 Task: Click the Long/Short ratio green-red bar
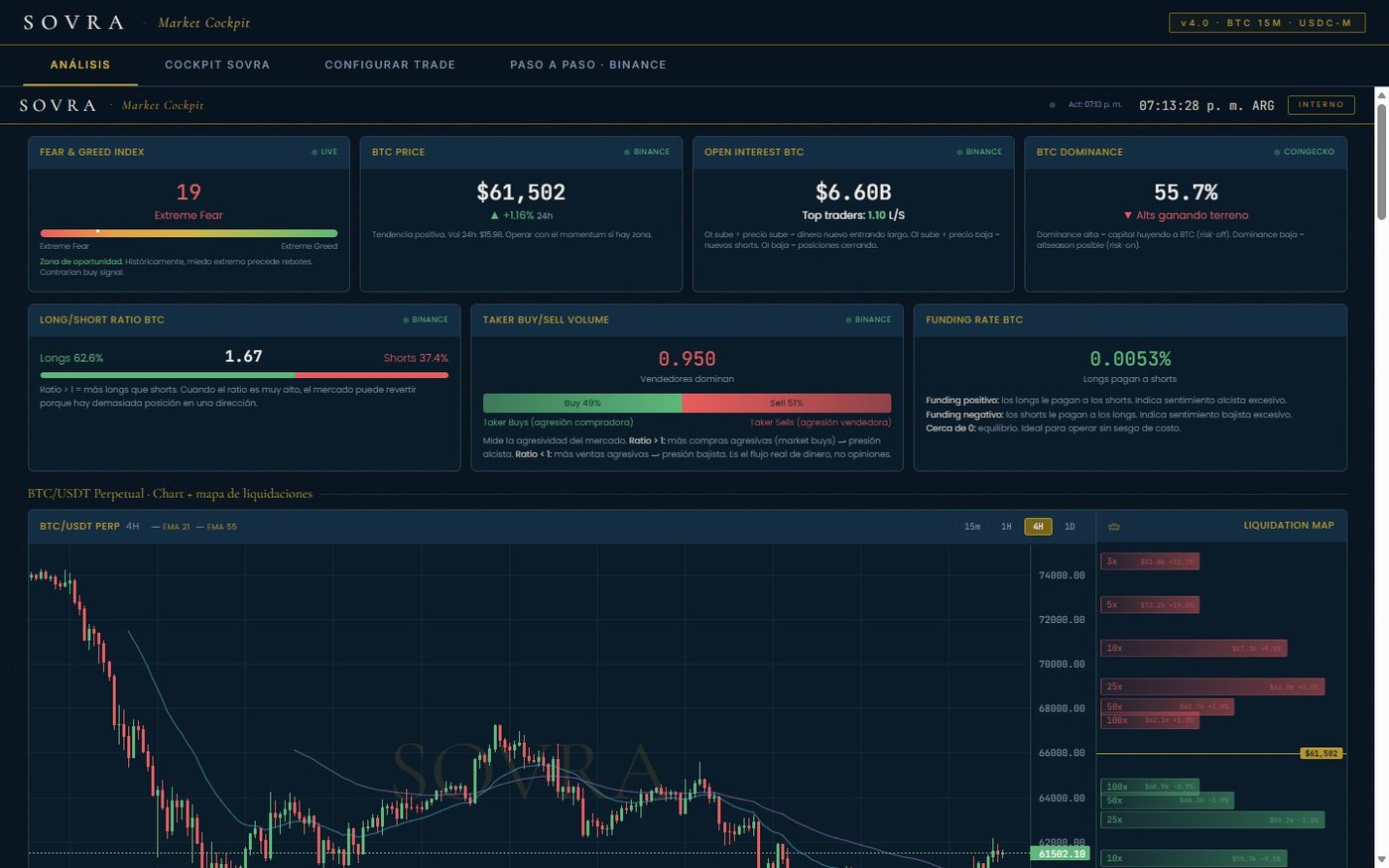pos(244,375)
